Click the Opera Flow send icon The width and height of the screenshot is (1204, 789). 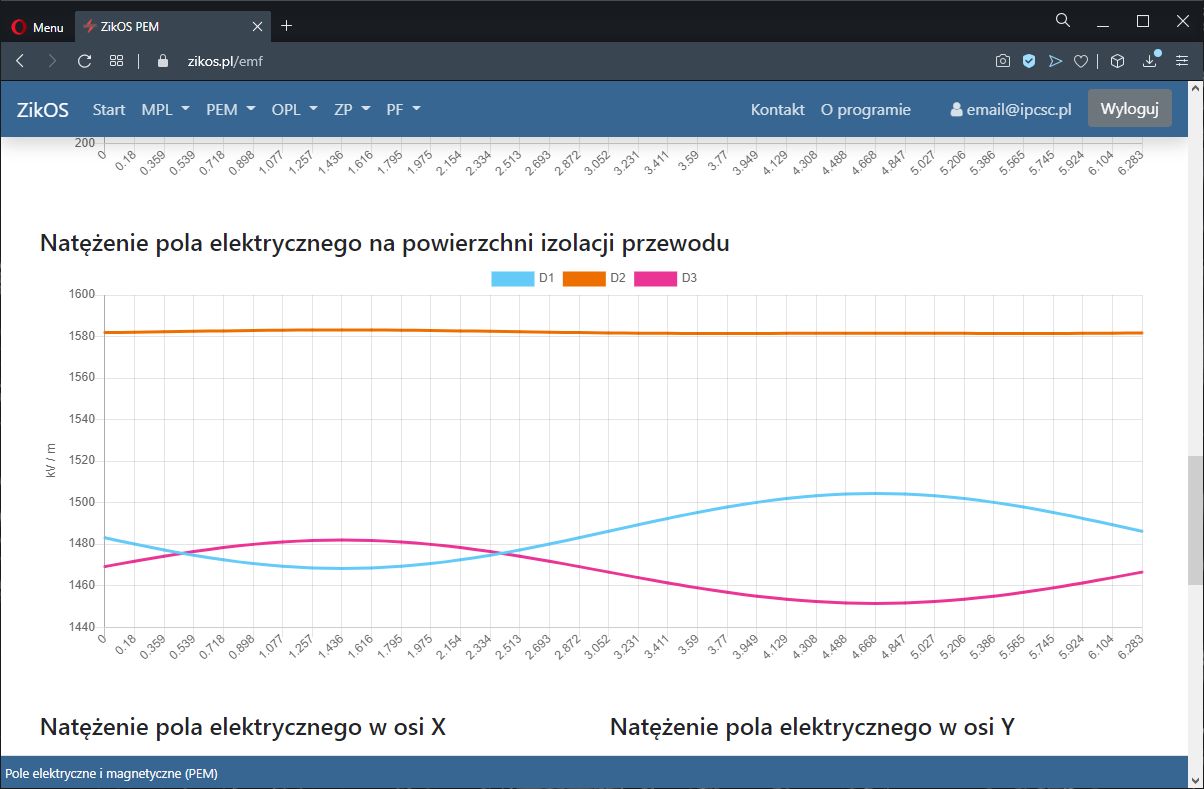click(1055, 61)
